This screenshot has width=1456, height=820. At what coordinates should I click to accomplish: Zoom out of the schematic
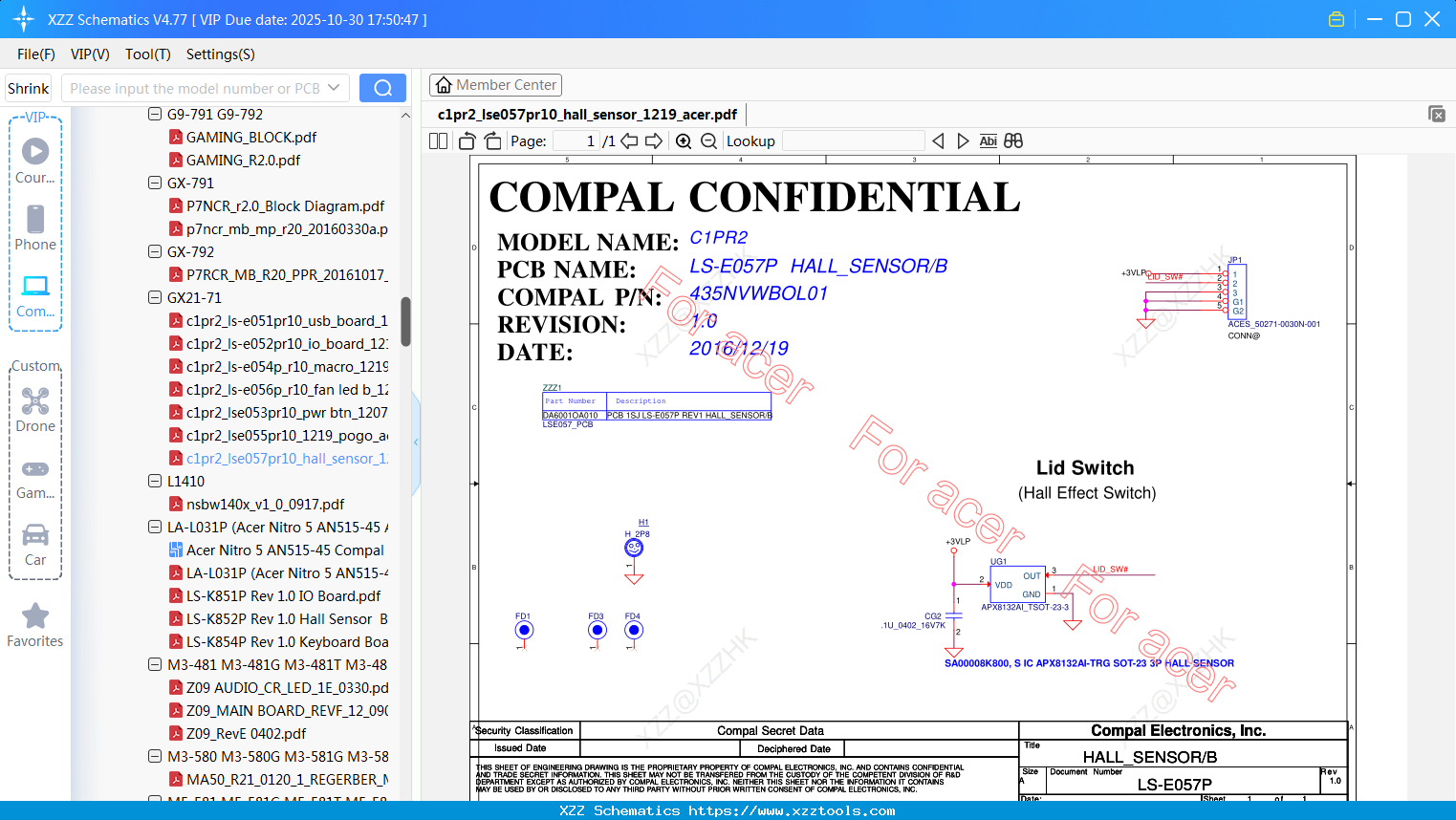click(708, 141)
